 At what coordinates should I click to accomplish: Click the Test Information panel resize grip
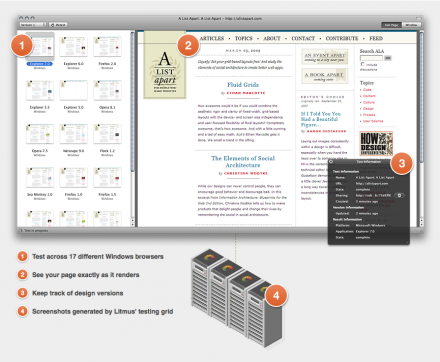(x=407, y=242)
